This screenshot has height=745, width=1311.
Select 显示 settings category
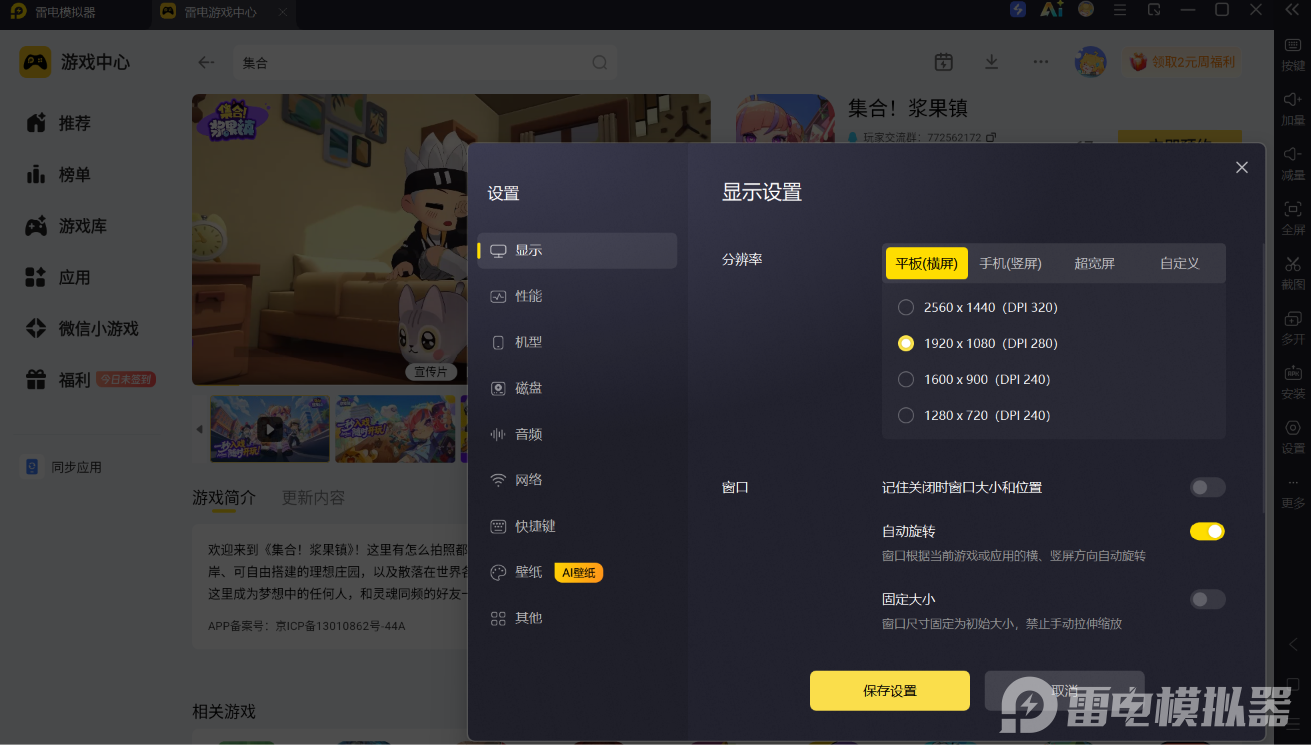(577, 250)
